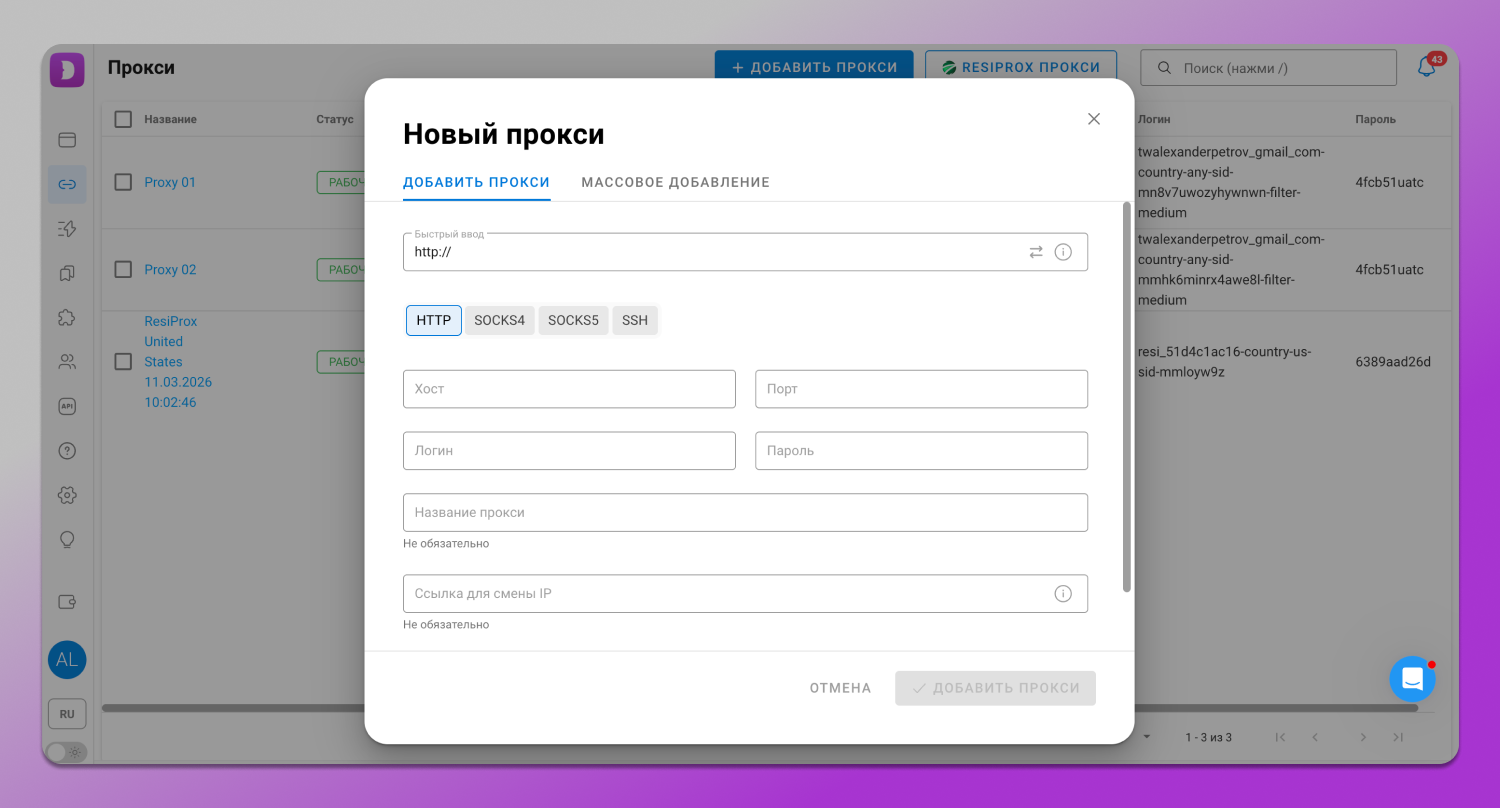The image size is (1500, 808).
Task: Check the select-all checkbox in table header
Action: pyautogui.click(x=123, y=118)
